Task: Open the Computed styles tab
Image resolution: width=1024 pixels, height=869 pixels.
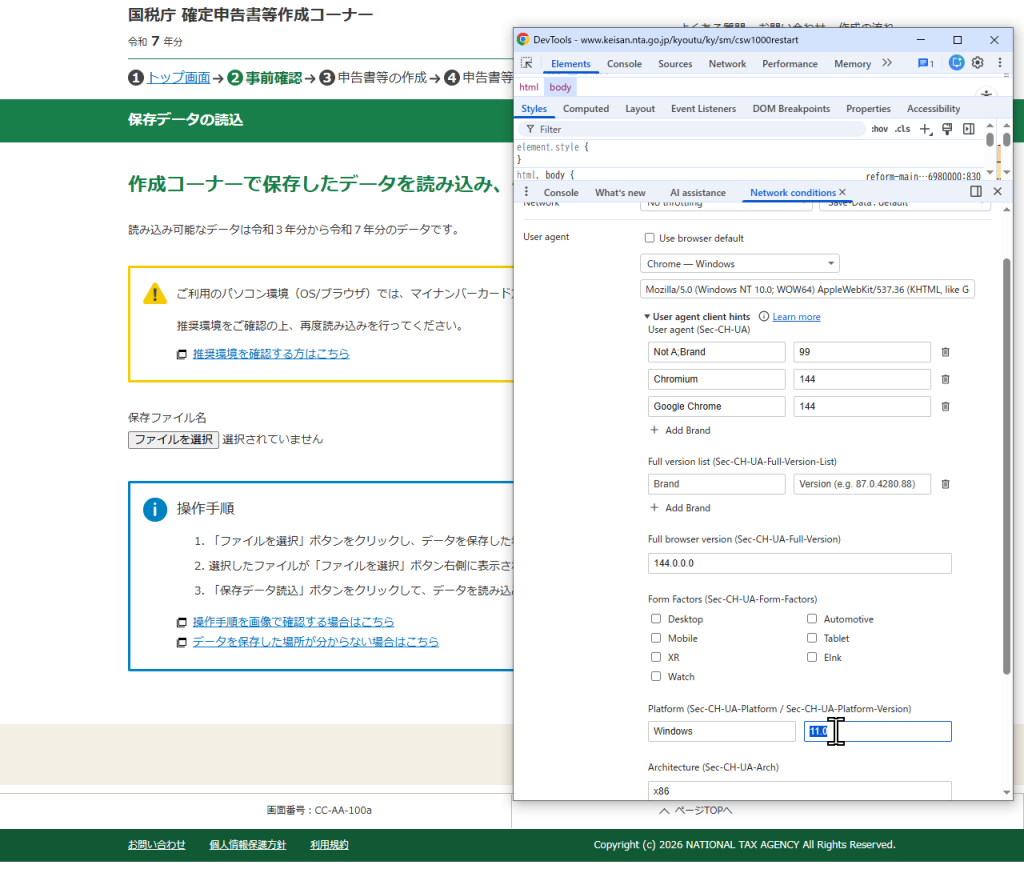Action: tap(586, 109)
